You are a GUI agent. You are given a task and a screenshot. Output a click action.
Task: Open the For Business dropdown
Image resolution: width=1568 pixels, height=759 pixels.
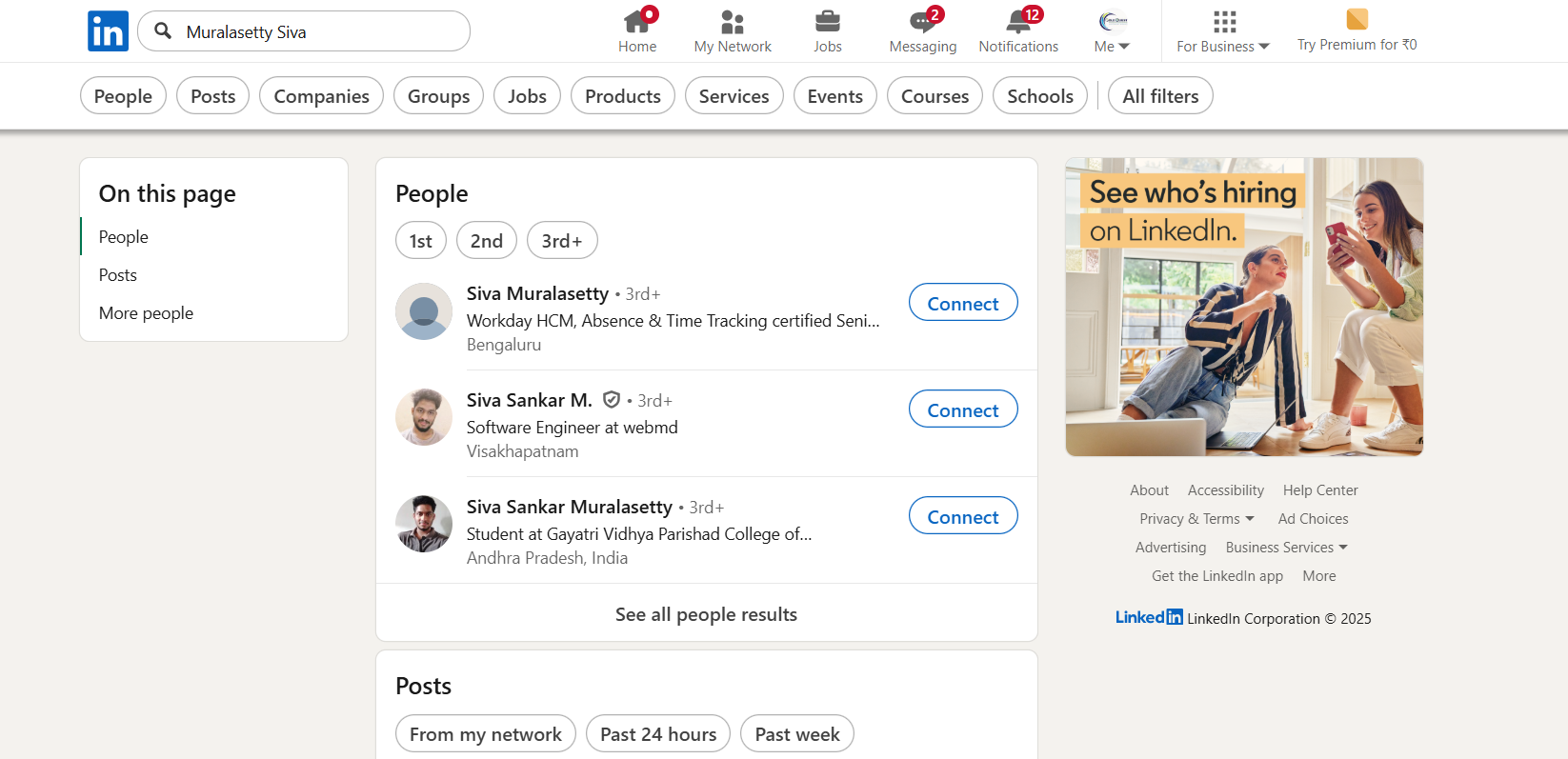coord(1223,31)
